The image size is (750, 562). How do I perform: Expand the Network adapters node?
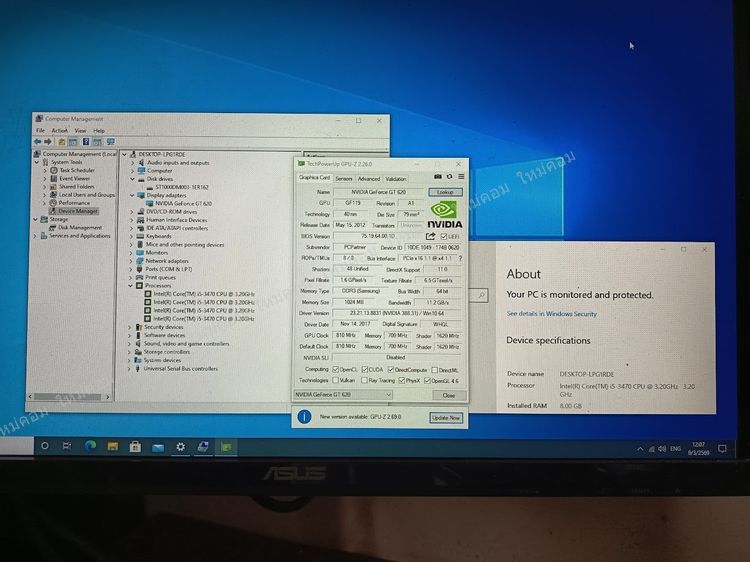click(131, 261)
